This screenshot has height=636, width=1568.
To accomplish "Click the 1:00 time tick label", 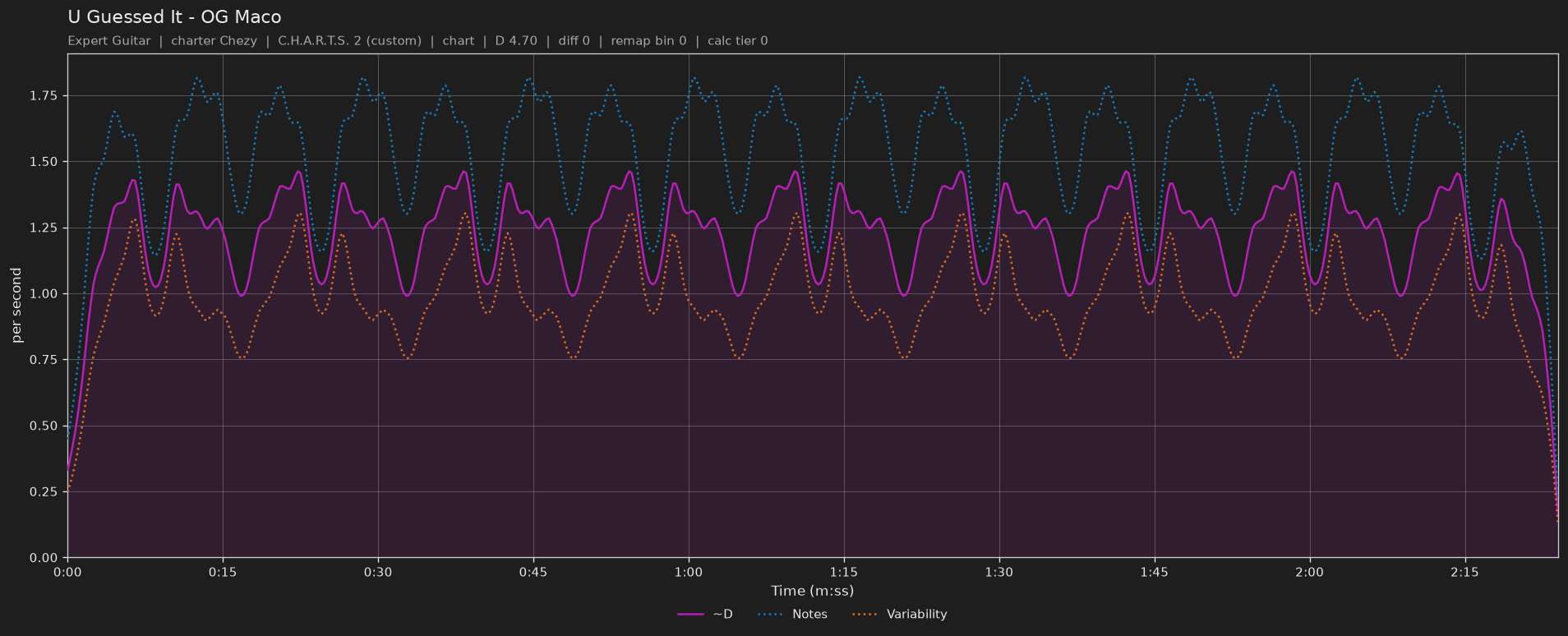I will tap(689, 572).
